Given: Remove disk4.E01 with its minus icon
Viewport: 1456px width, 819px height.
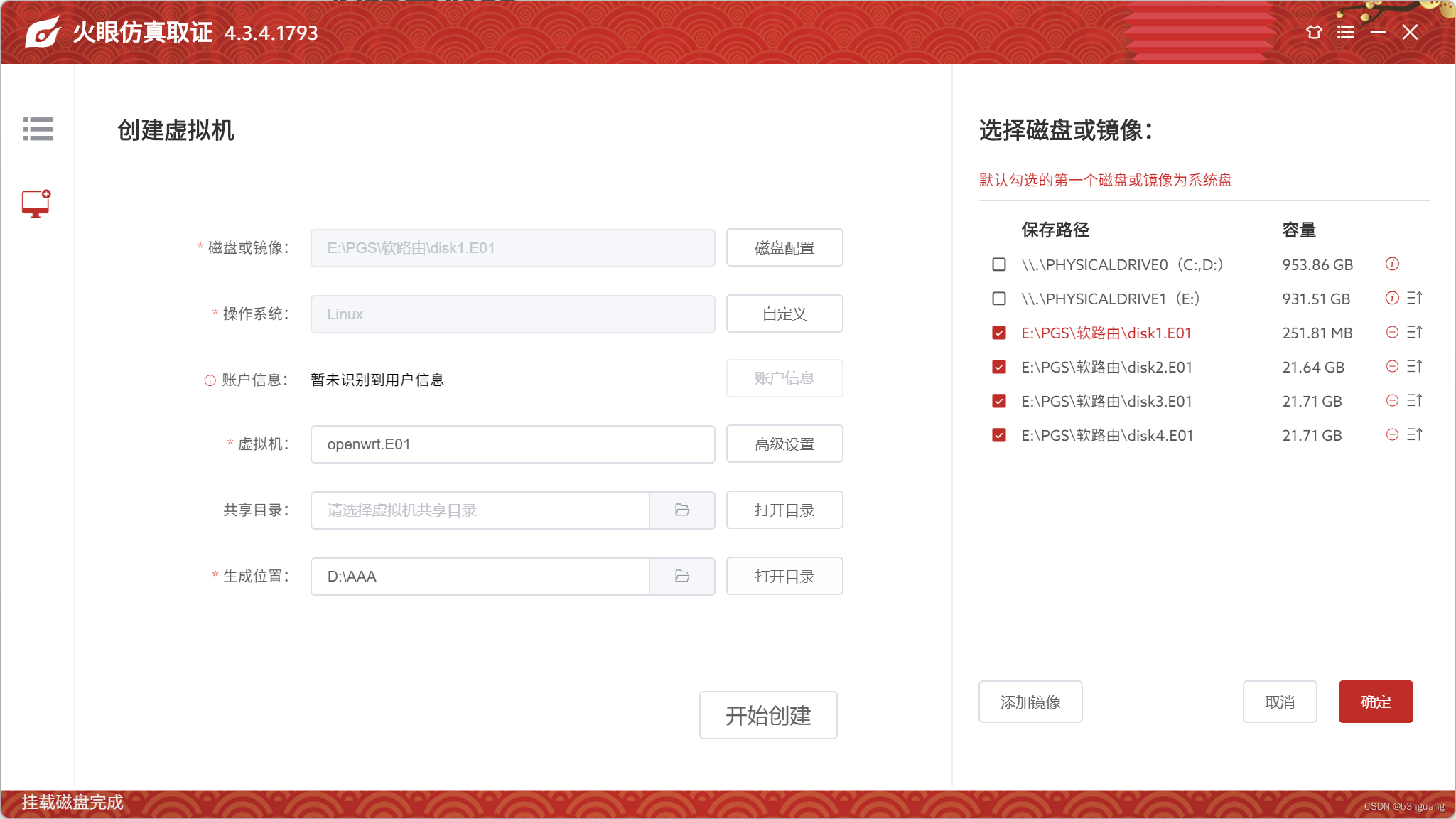Looking at the screenshot, I should pyautogui.click(x=1392, y=435).
